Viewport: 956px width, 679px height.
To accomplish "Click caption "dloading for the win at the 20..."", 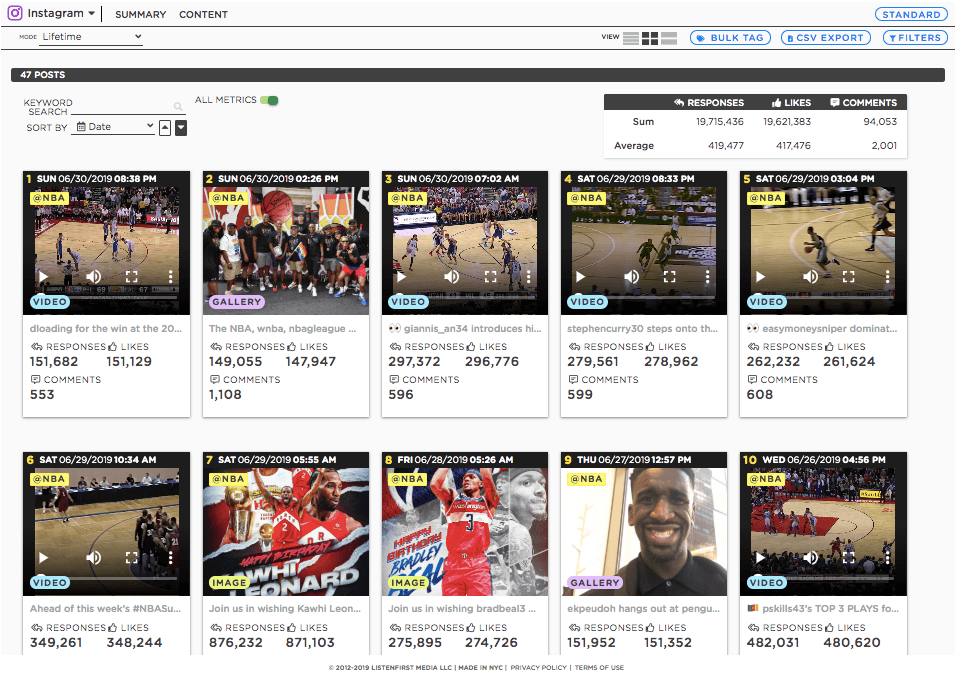I will (105, 329).
